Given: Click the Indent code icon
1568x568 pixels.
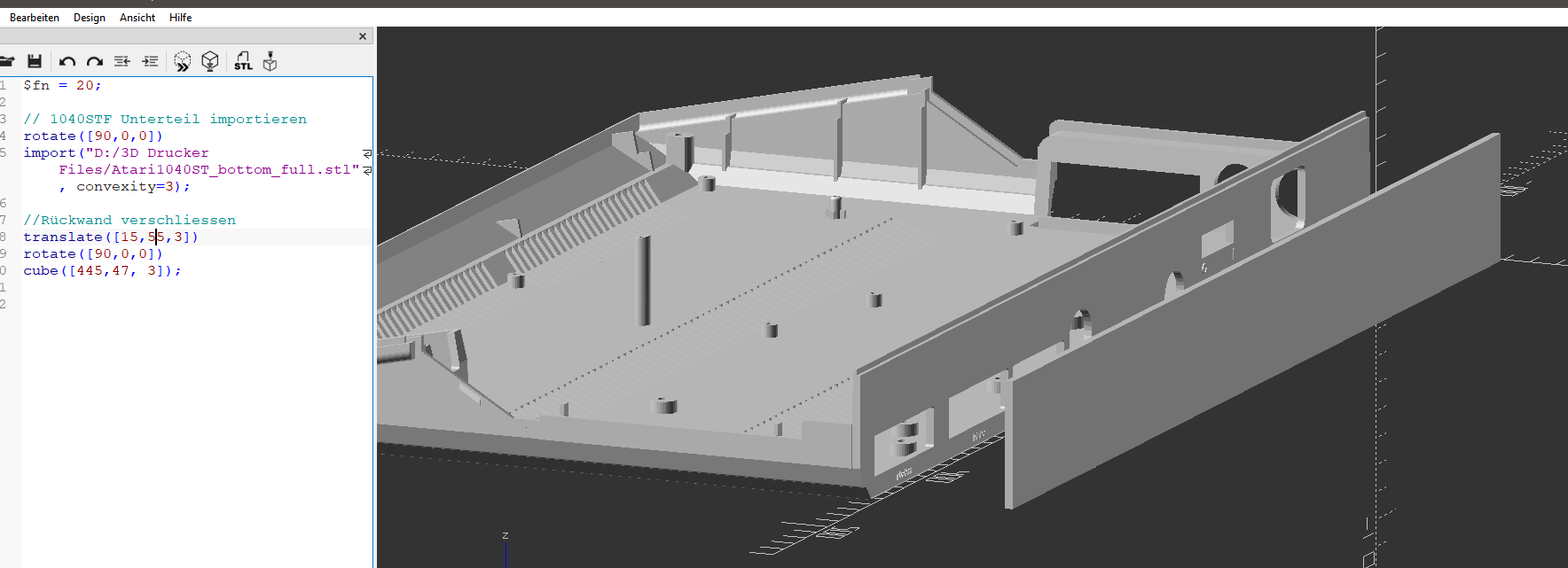Looking at the screenshot, I should tap(150, 61).
